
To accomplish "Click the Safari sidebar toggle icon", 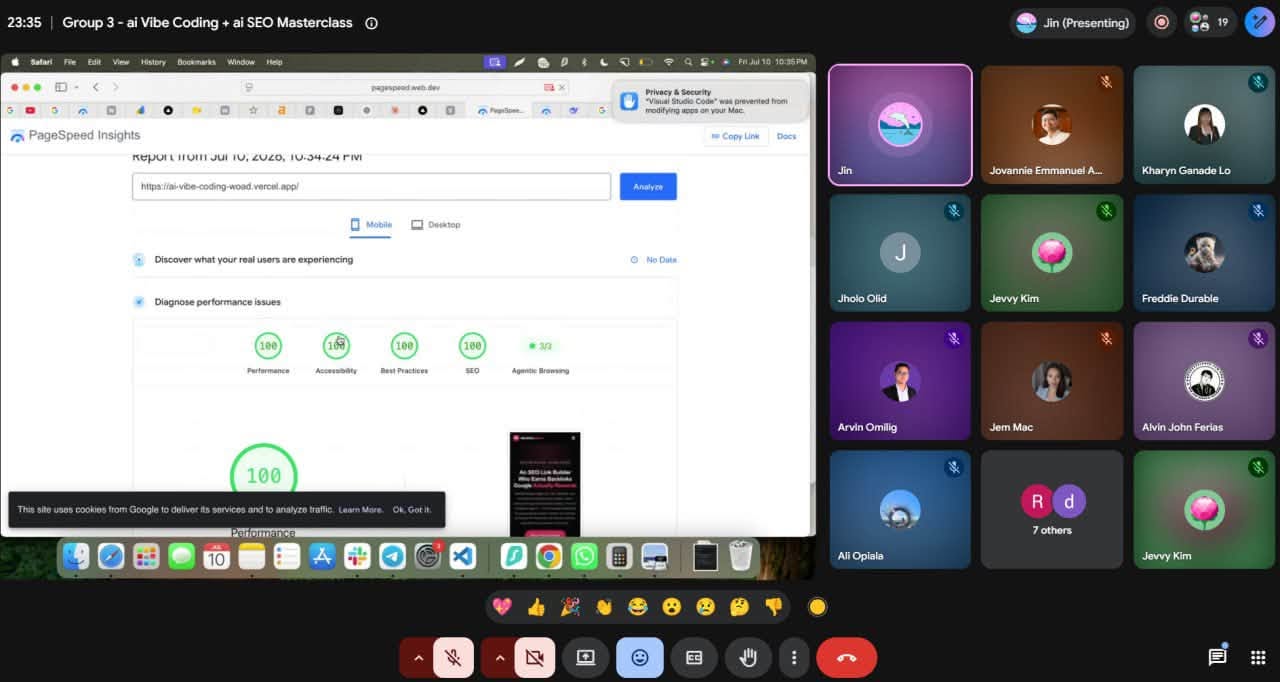I will coord(61,88).
